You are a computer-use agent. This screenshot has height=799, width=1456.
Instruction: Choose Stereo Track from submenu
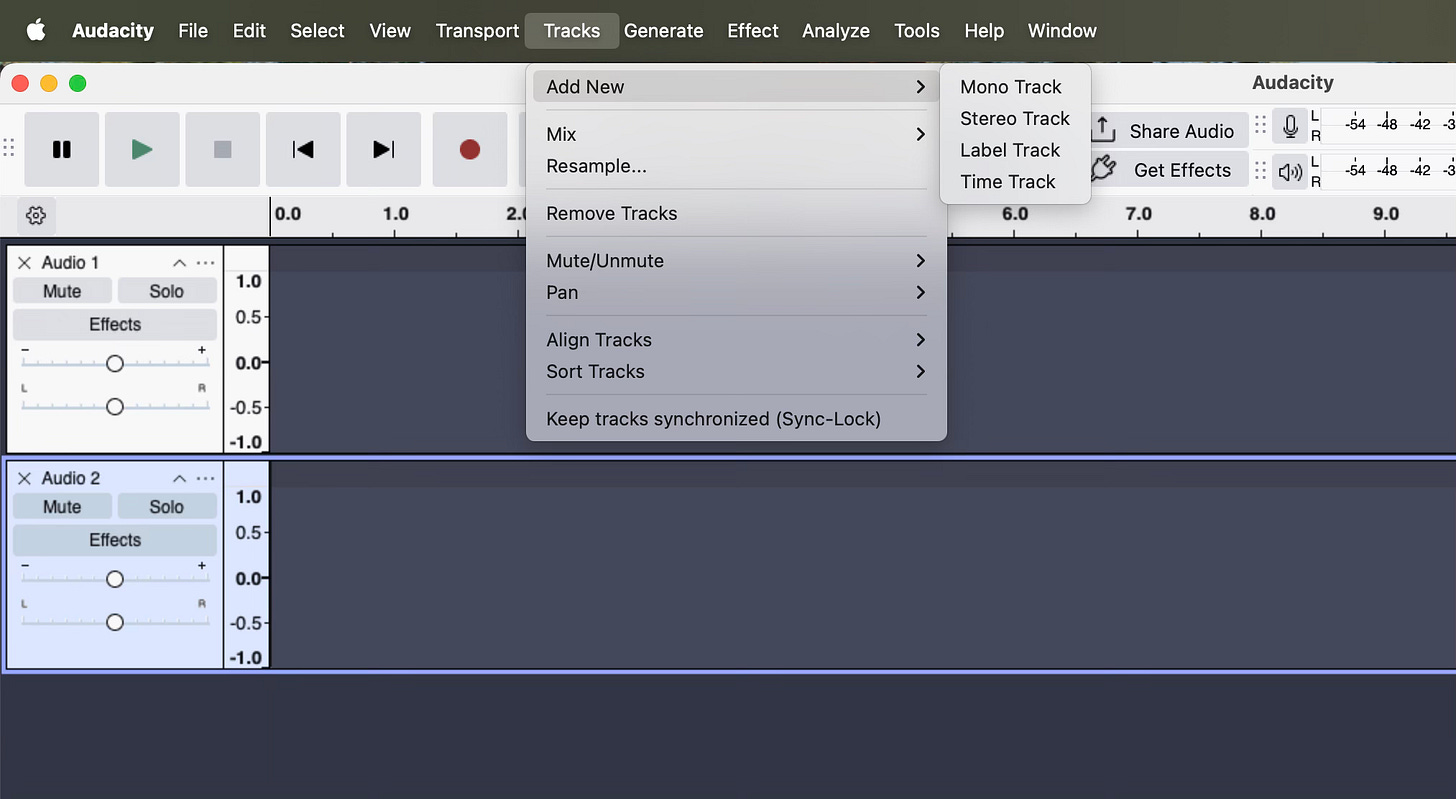pos(1015,118)
